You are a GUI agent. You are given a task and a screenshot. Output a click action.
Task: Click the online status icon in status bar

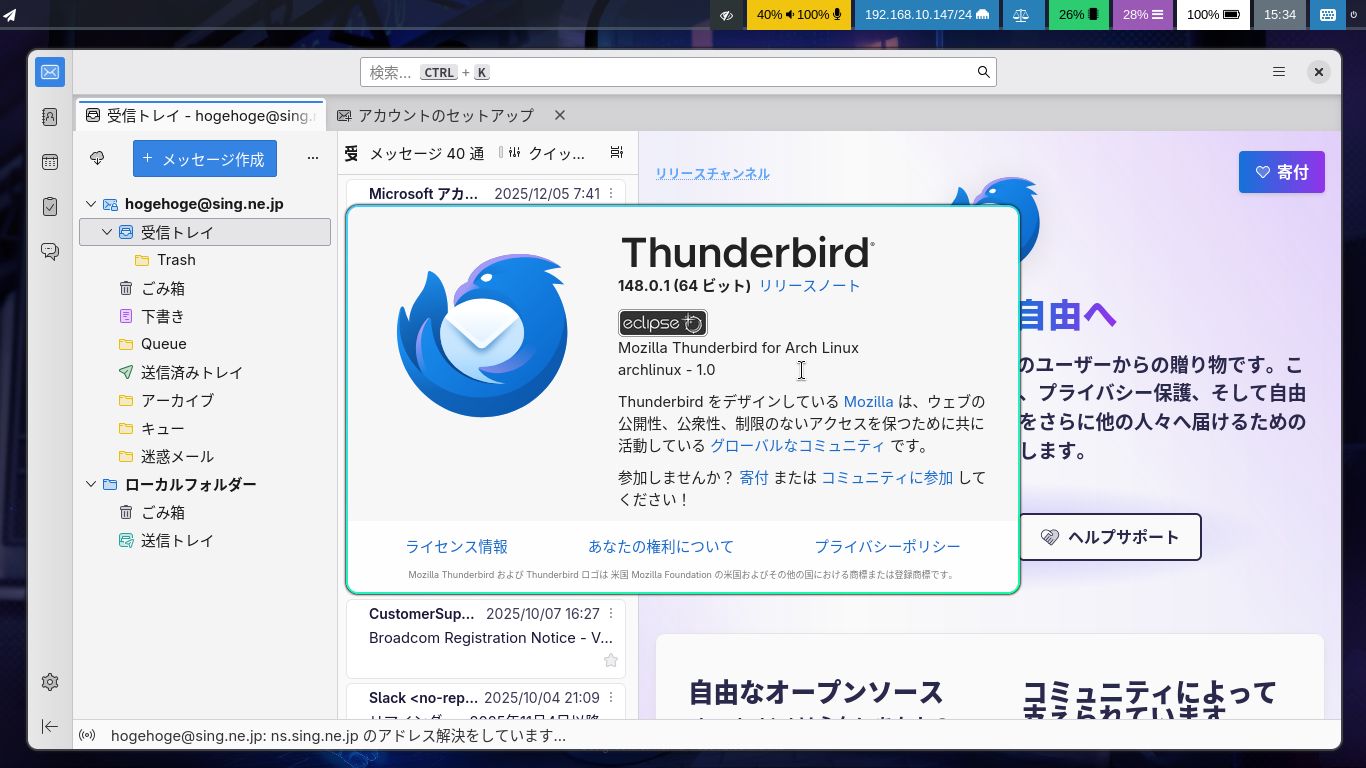(87, 736)
